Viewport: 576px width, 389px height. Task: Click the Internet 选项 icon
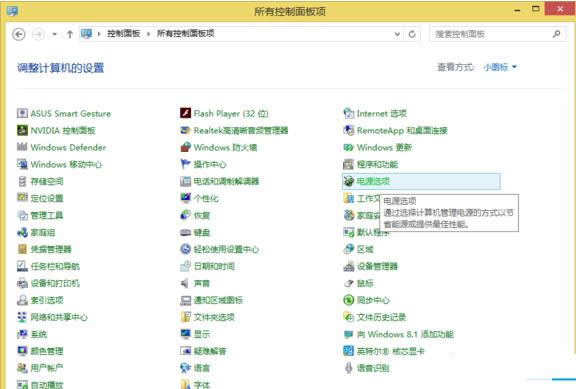(348, 113)
